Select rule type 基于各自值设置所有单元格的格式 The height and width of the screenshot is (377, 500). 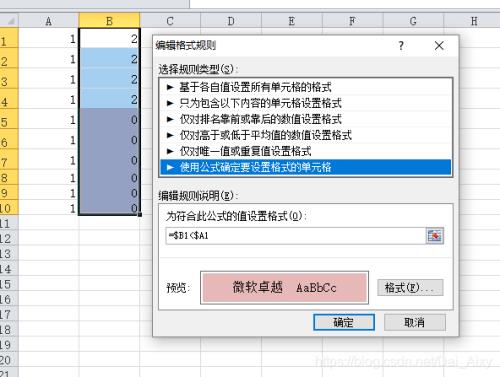[305, 87]
